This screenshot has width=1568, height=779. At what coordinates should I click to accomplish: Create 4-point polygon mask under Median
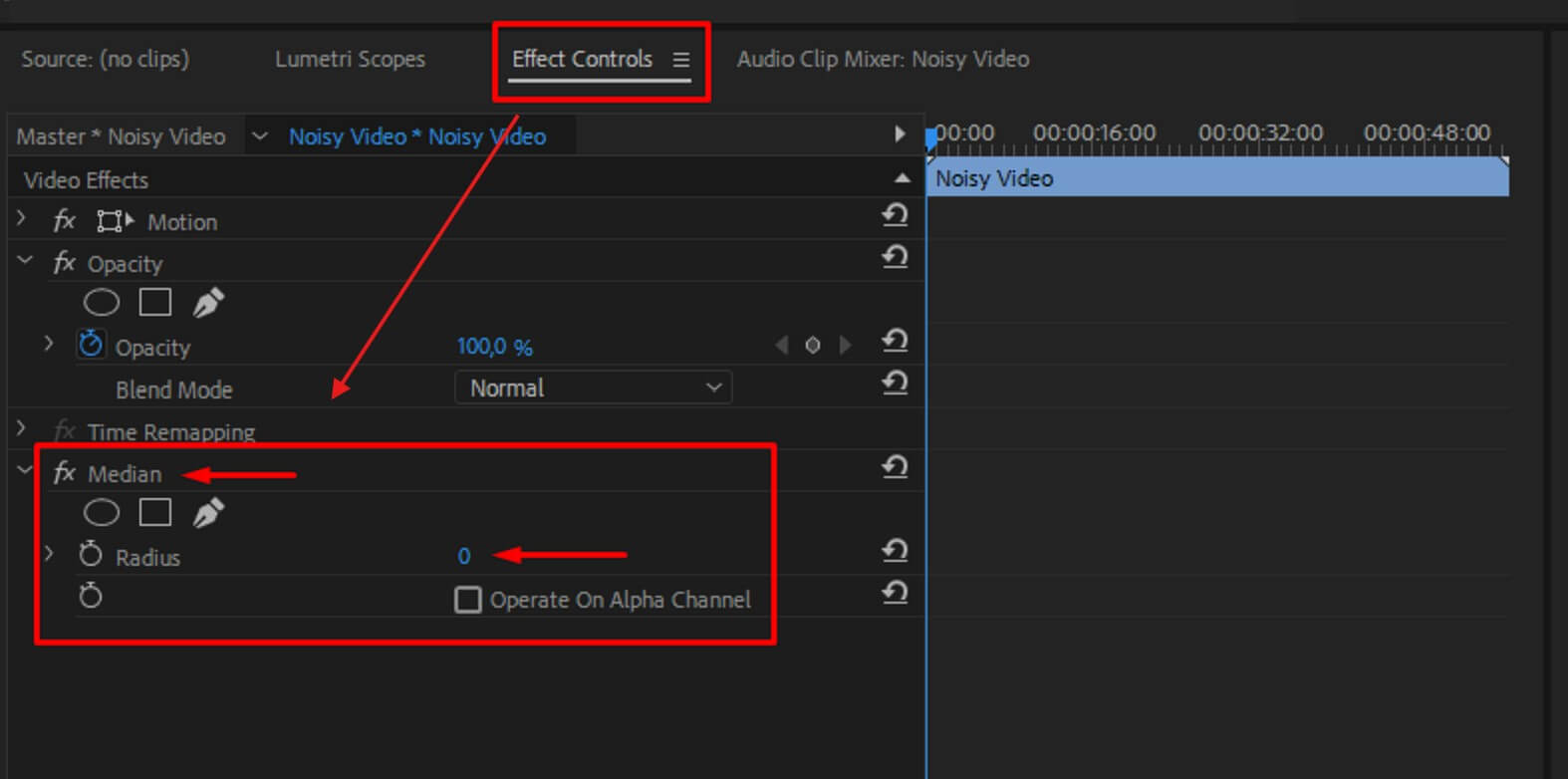click(x=155, y=512)
